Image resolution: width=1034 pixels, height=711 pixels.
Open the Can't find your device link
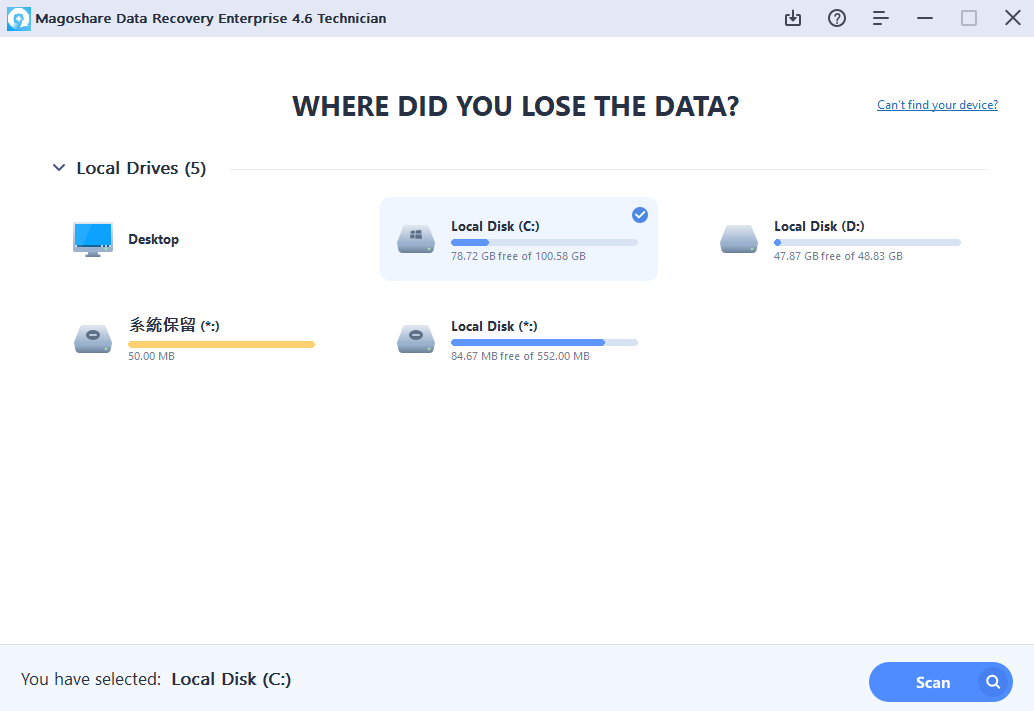coord(937,105)
